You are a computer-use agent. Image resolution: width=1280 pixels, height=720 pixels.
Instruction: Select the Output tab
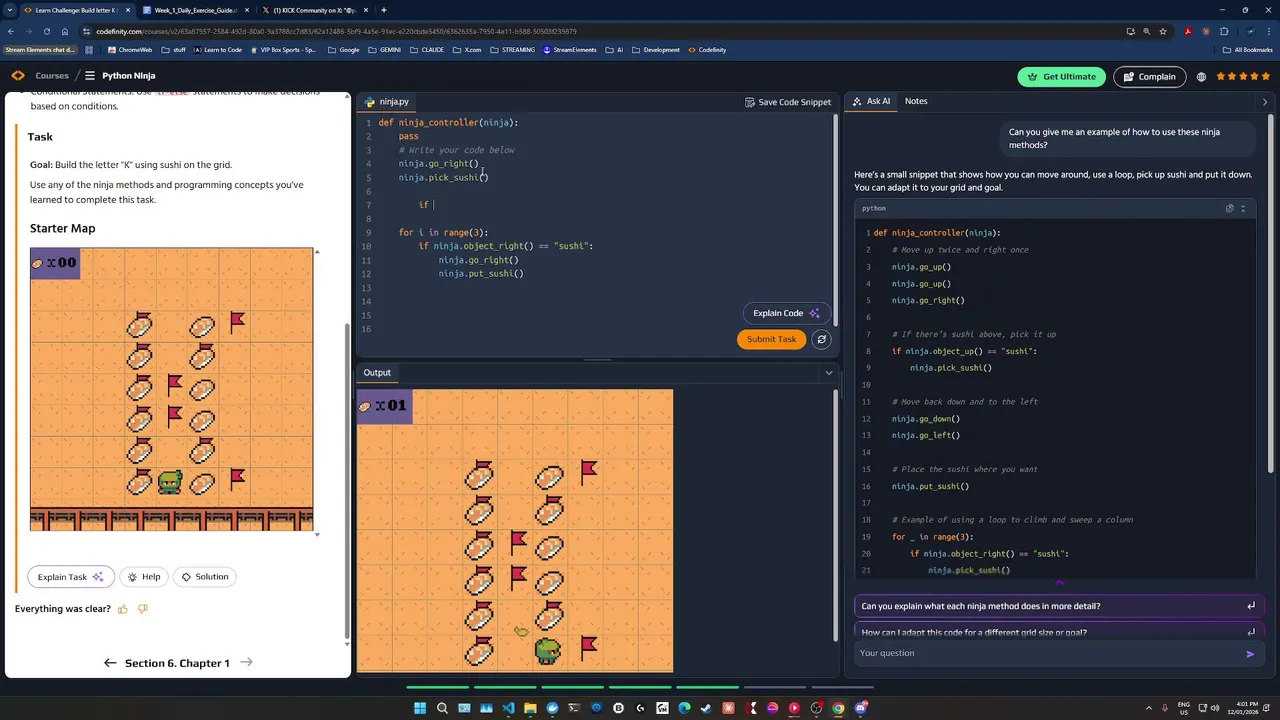coord(377,373)
